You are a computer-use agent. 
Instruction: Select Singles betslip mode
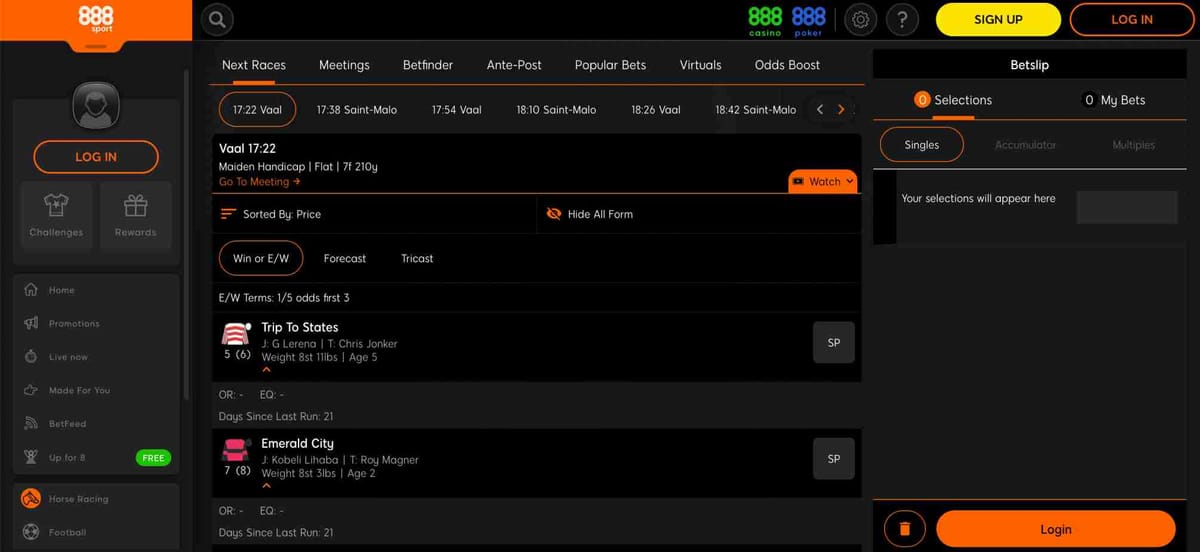pyautogui.click(x=921, y=145)
